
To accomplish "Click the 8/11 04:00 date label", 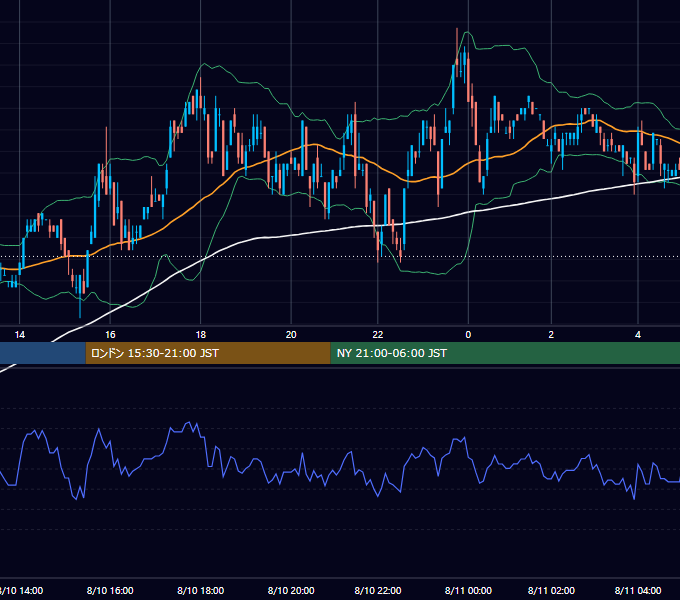I will coord(638,590).
